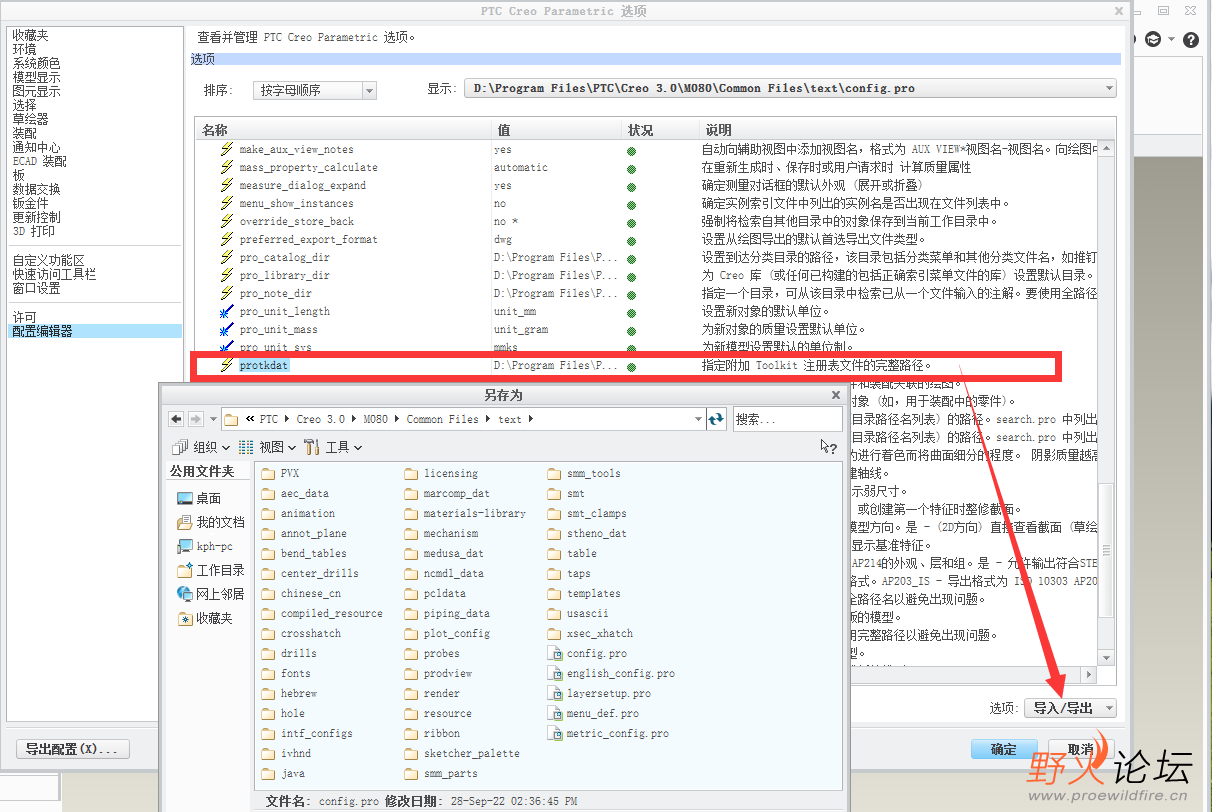Select 桌面 in common folders
Viewport: 1212px width, 812px height.
tap(199, 498)
